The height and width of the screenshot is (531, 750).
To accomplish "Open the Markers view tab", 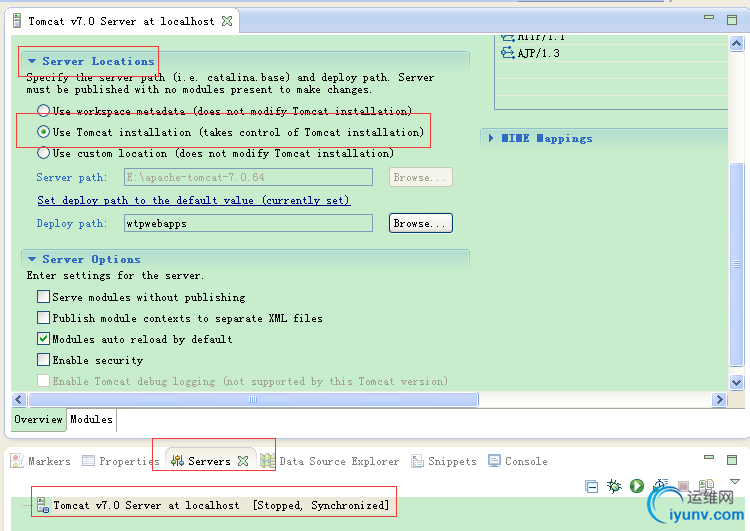I will click(x=41, y=461).
